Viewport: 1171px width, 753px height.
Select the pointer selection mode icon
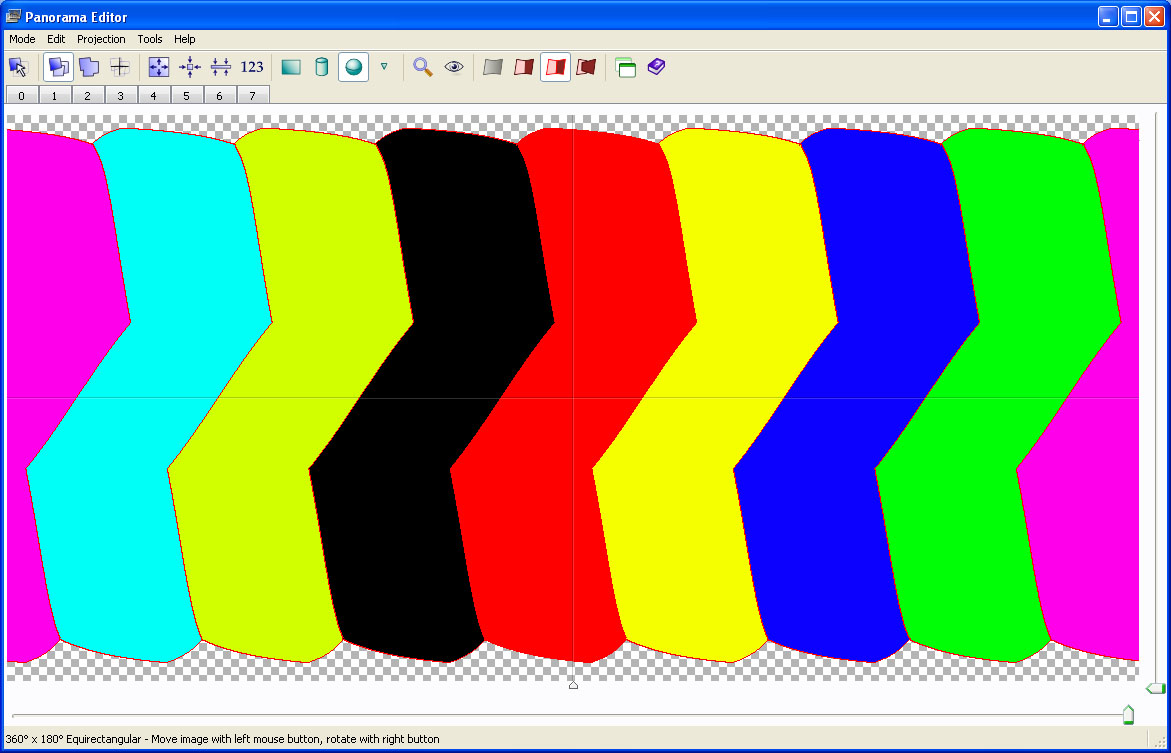click(x=18, y=67)
